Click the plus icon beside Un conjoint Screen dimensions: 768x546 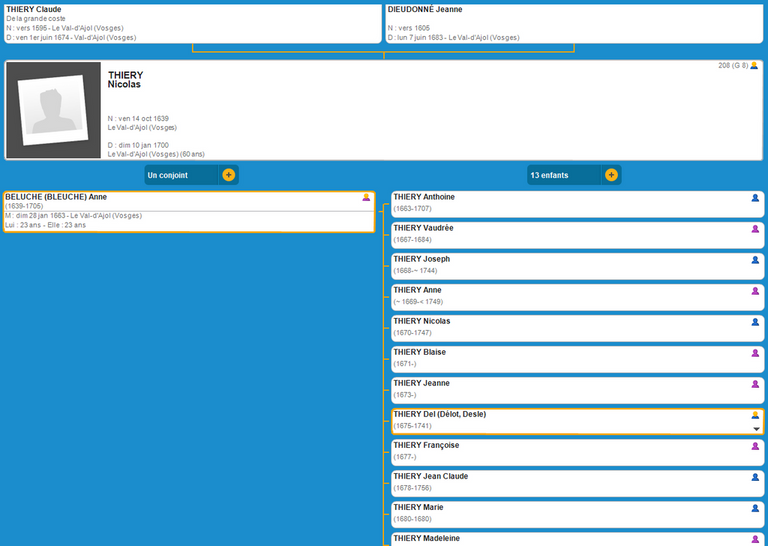coord(228,175)
